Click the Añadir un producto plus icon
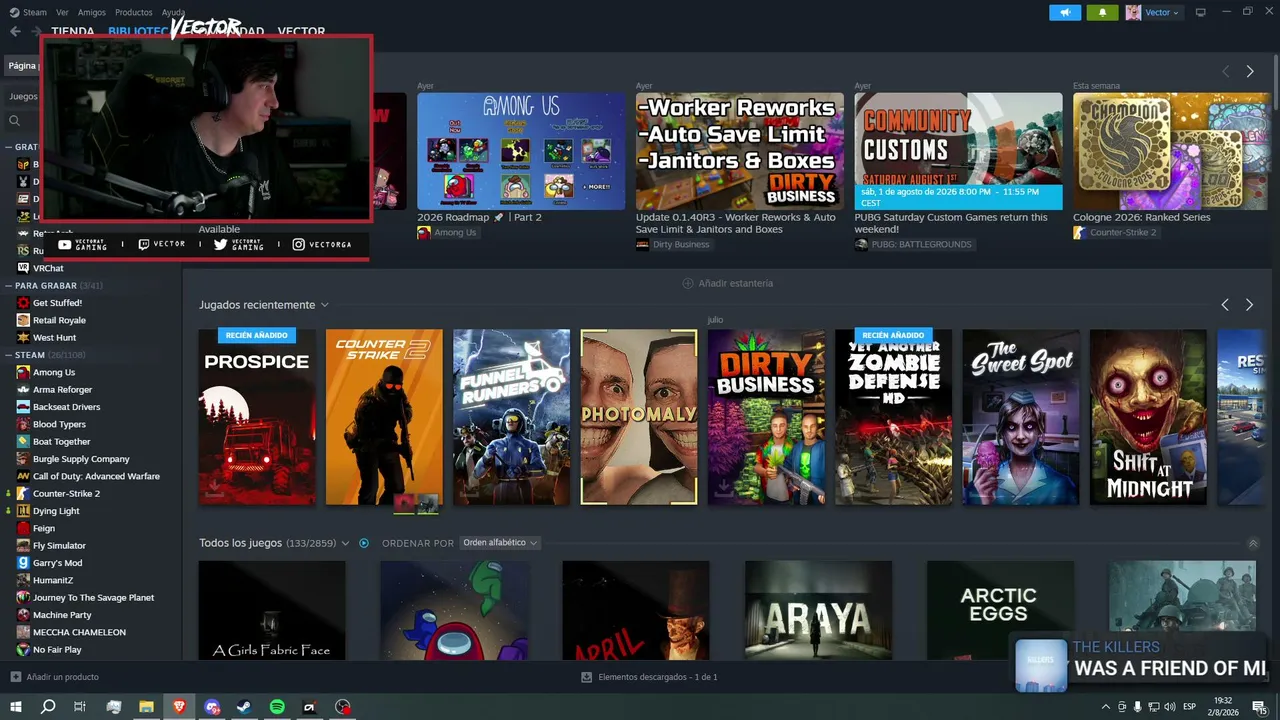 coord(15,677)
